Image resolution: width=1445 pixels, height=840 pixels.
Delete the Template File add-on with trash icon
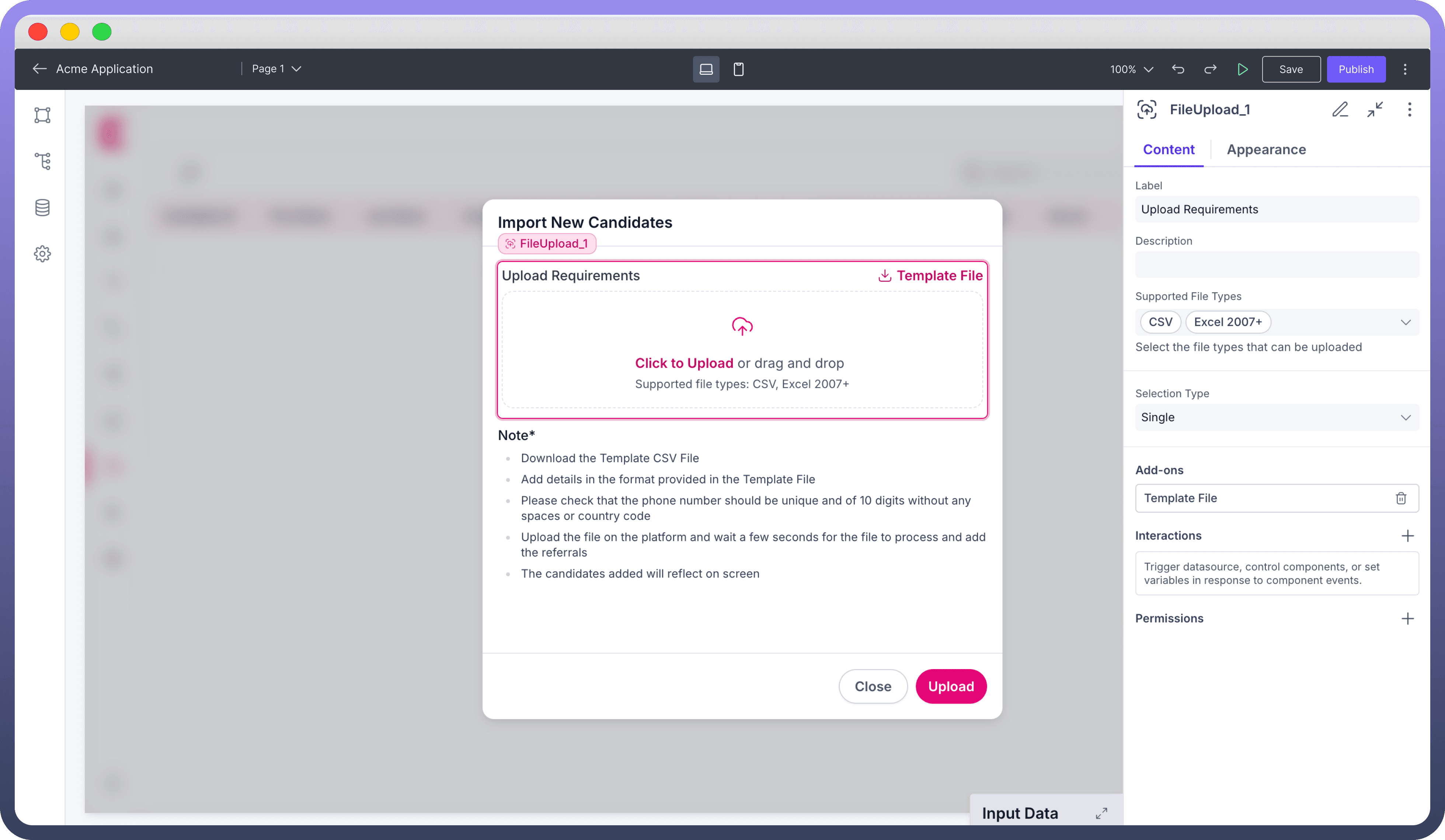point(1401,498)
